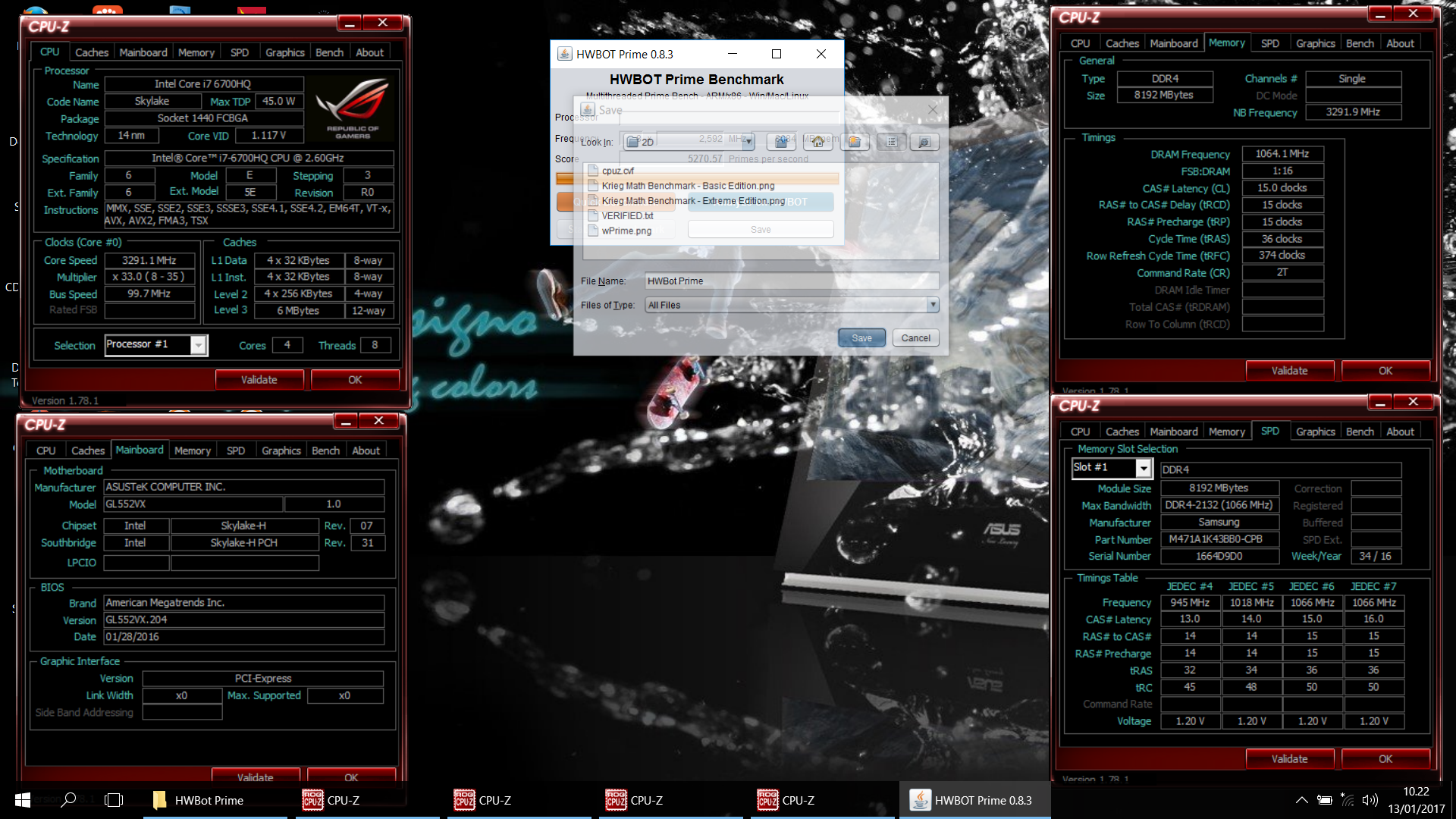Viewport: 1456px width, 819px height.
Task: Select wPrime.png in the file list
Action: pos(620,231)
